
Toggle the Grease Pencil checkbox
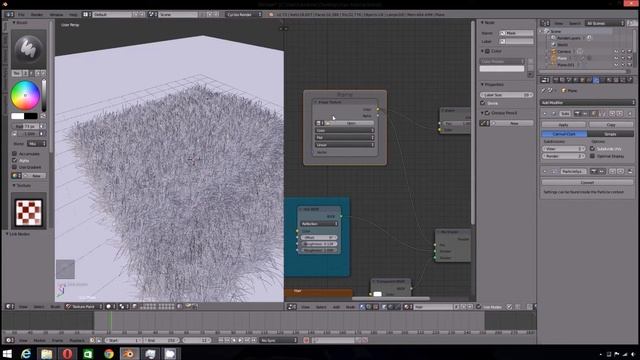tap(487, 113)
